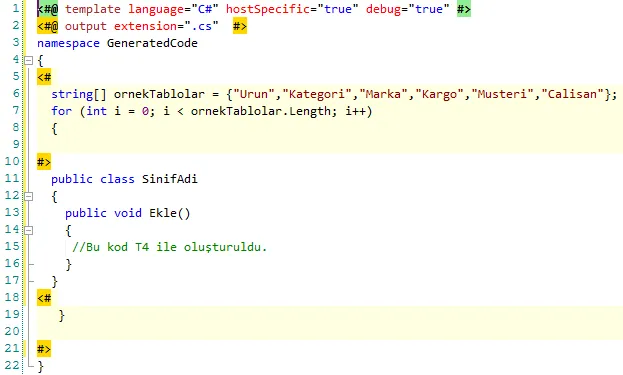This screenshot has width=623, height=375.
Task: Collapse the SinifAdi class block at line 12
Action: [29, 196]
